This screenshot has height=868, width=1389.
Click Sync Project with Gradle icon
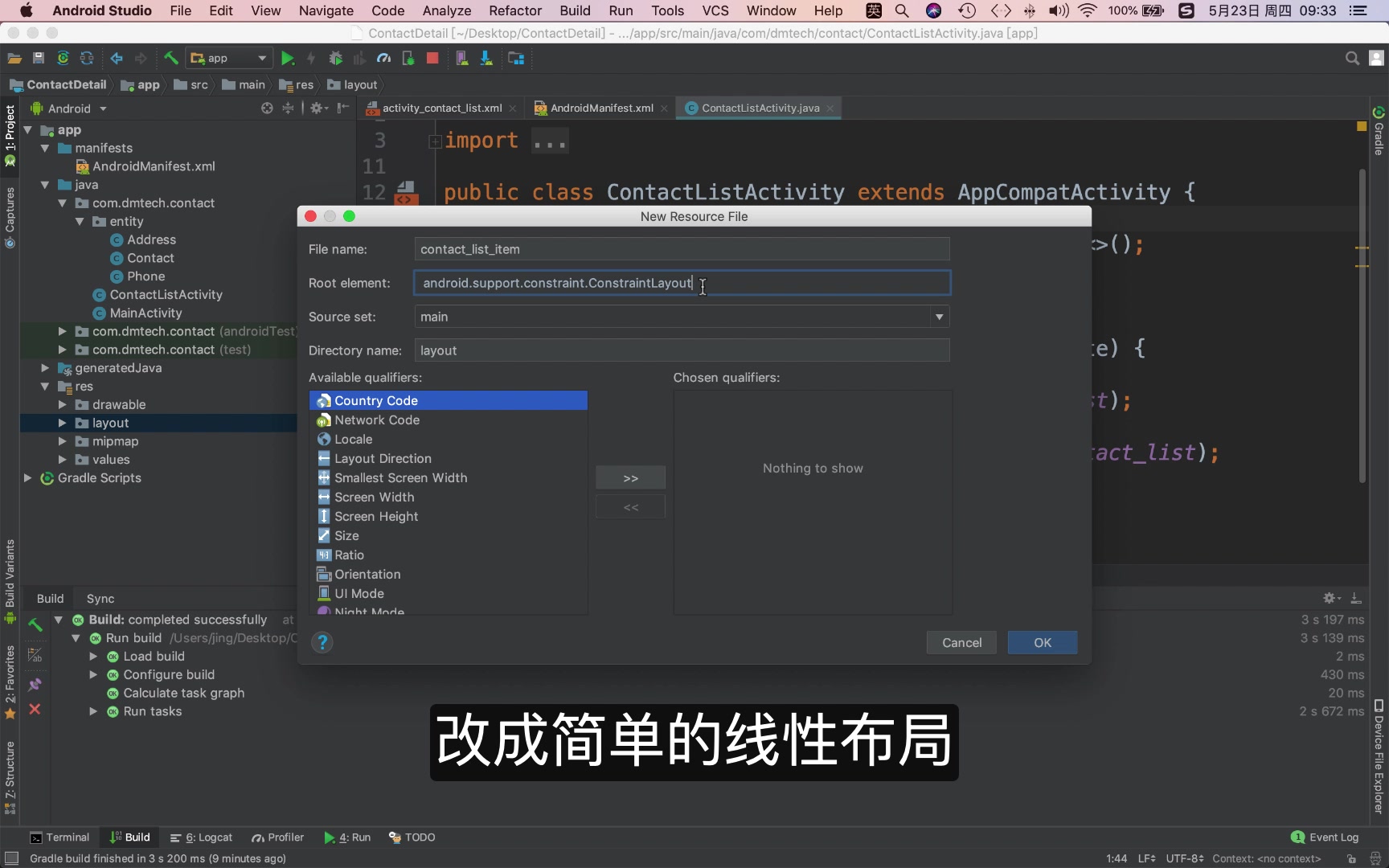[63, 58]
